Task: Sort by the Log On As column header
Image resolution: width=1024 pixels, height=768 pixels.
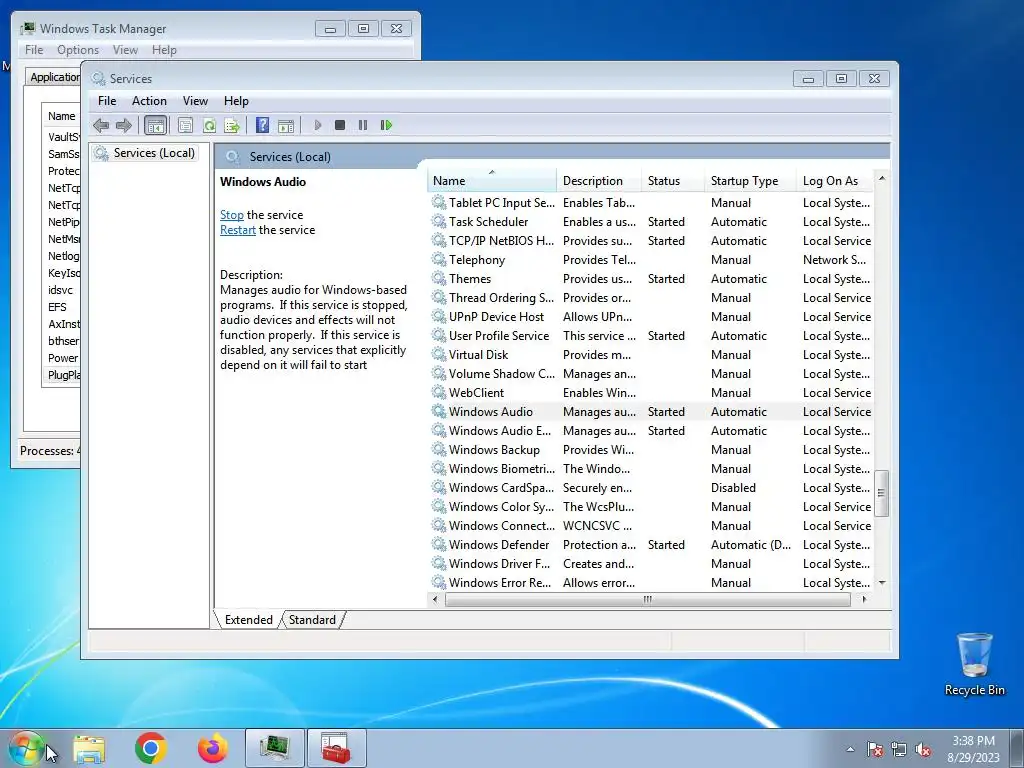Action: (x=836, y=181)
